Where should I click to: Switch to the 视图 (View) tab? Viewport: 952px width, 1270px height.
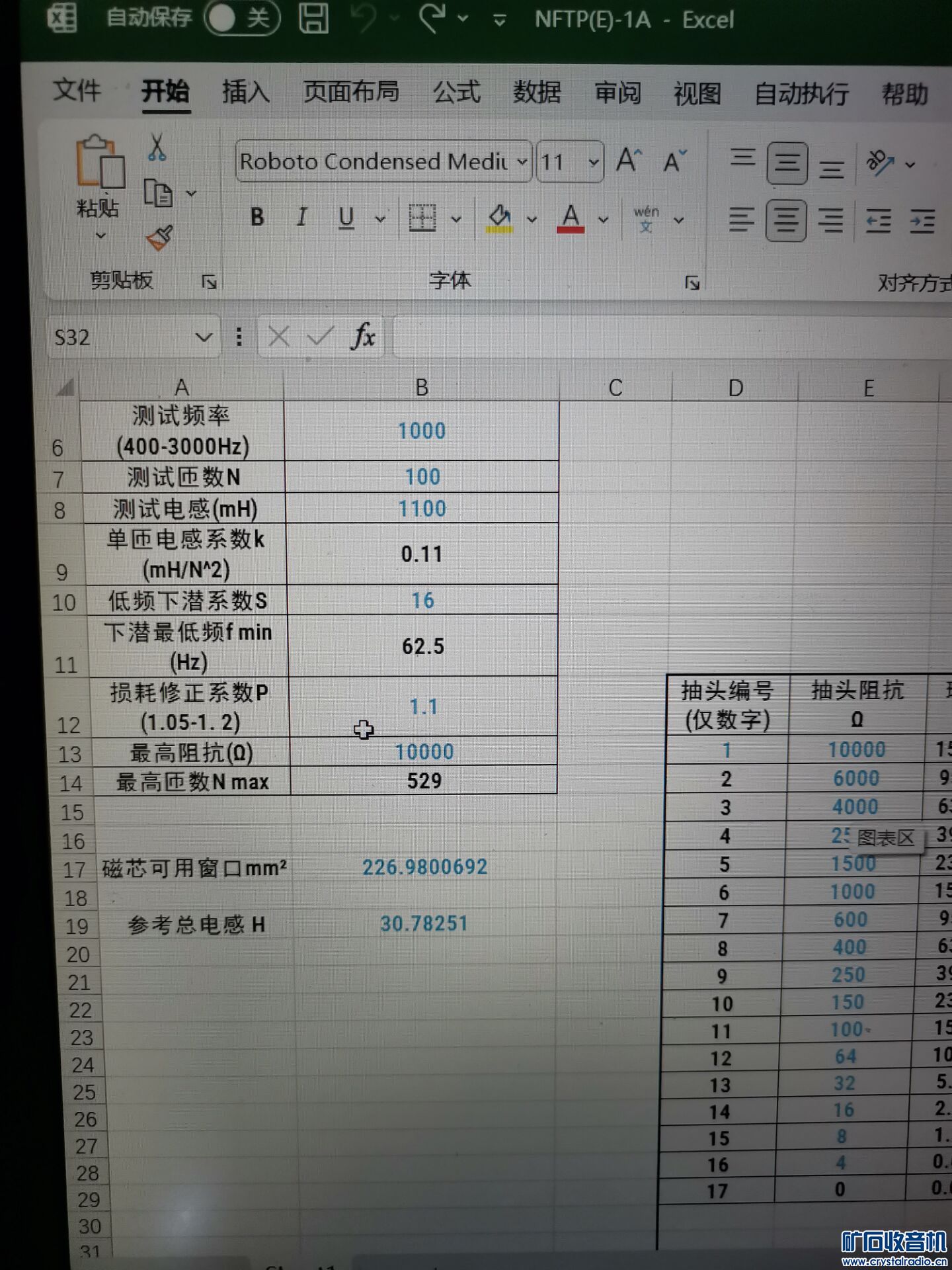(x=697, y=94)
